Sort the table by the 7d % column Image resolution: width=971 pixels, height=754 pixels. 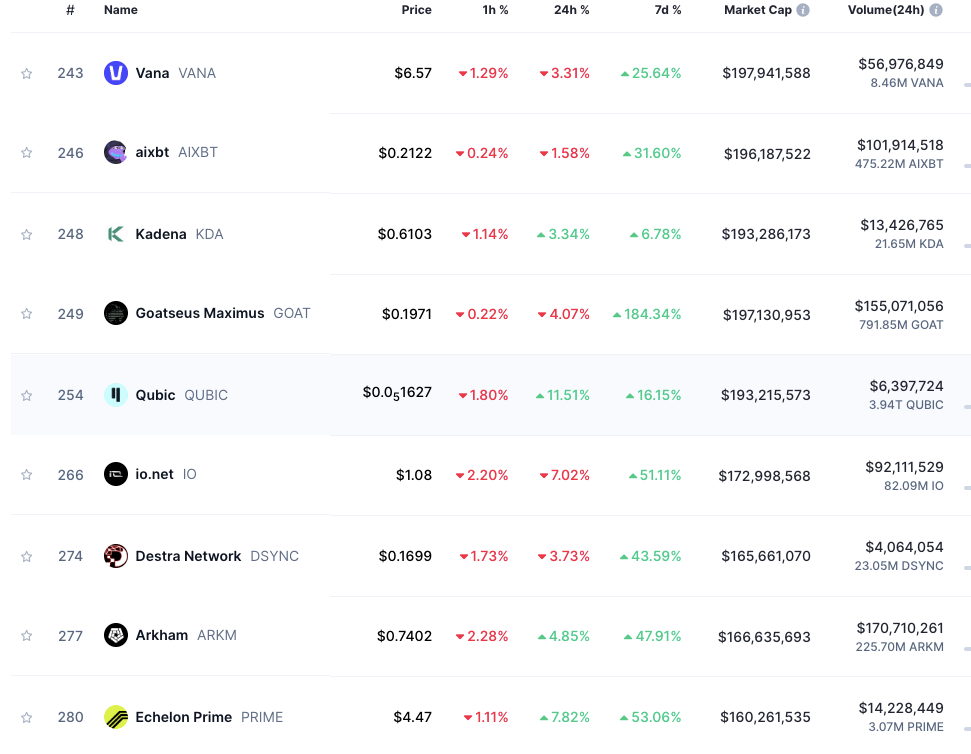coord(666,10)
